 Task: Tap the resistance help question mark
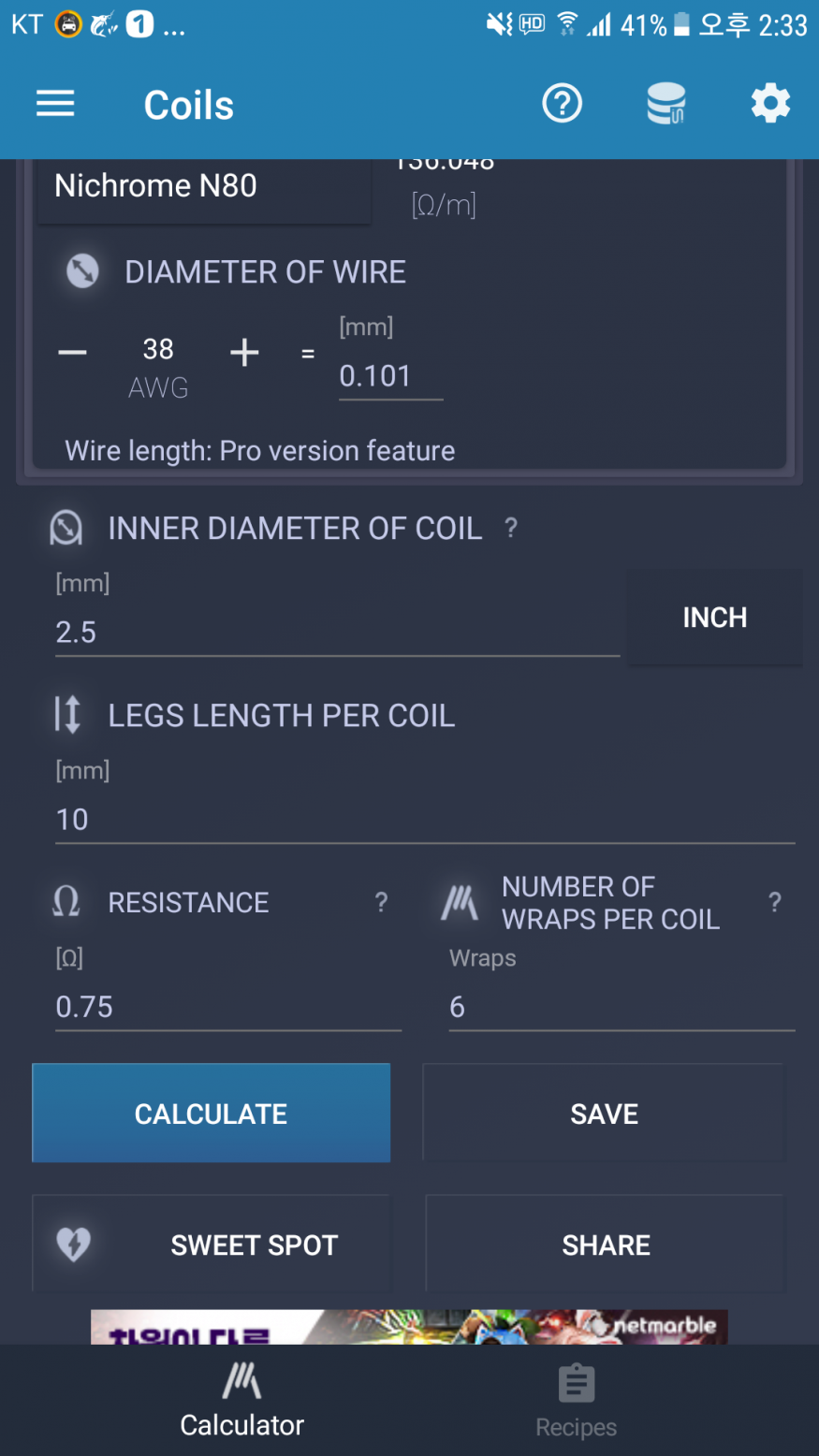tap(381, 902)
